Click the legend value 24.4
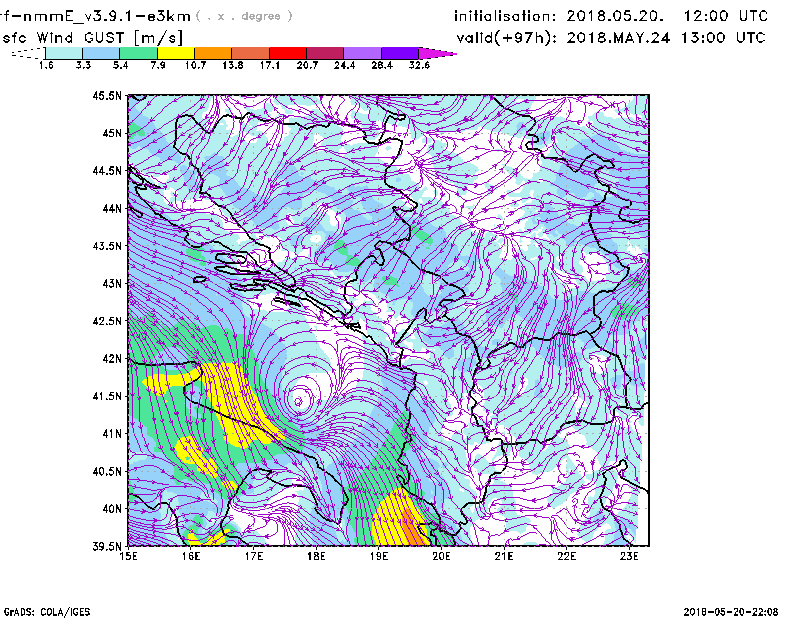Viewport: 800px width, 618px height. pos(344,65)
